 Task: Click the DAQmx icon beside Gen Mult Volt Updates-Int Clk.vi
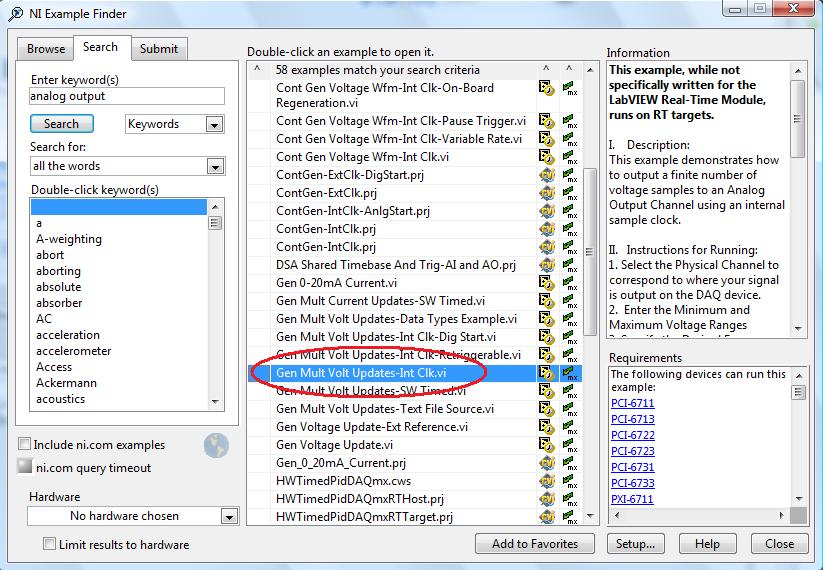tap(569, 373)
